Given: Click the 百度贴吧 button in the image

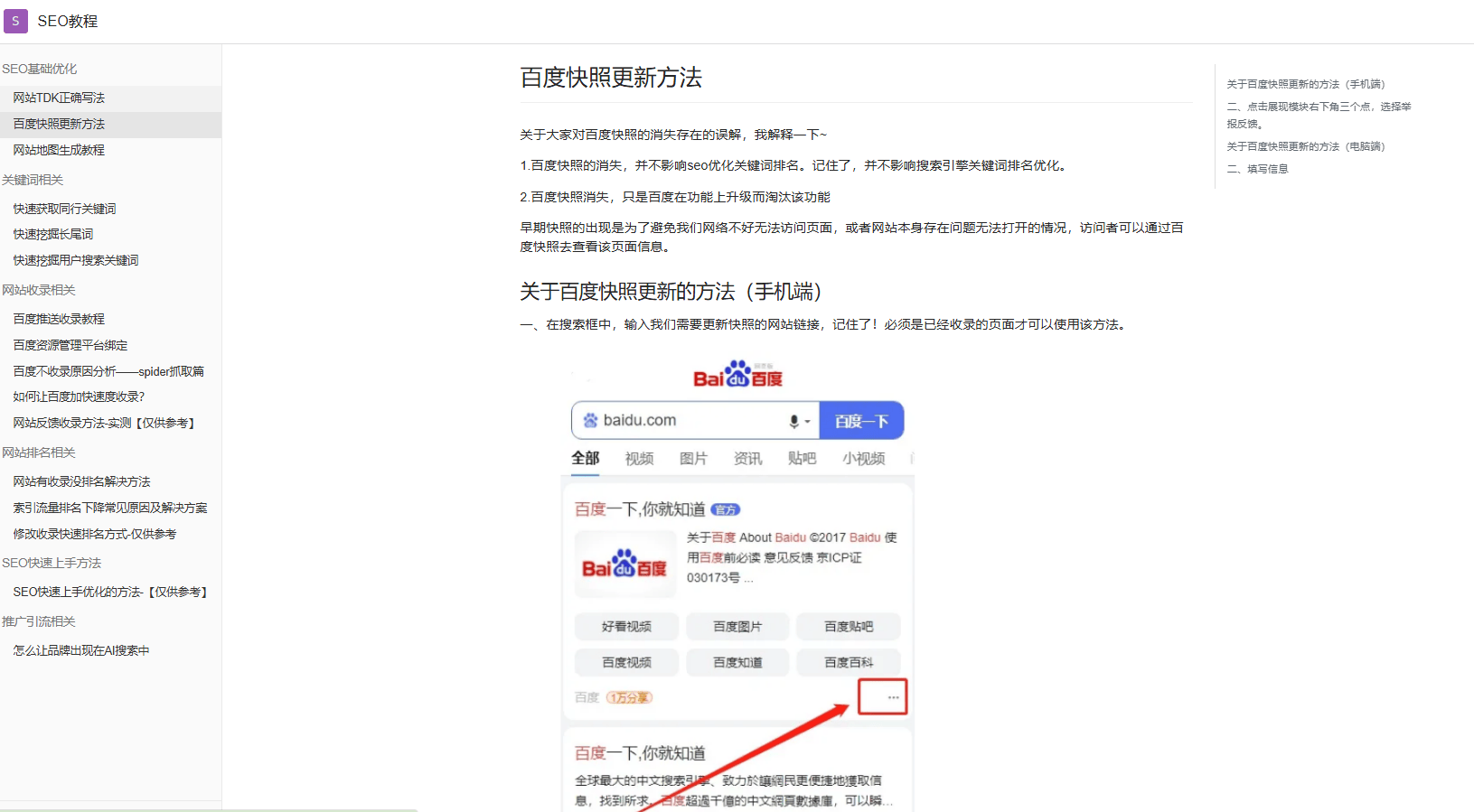Looking at the screenshot, I should (x=849, y=626).
